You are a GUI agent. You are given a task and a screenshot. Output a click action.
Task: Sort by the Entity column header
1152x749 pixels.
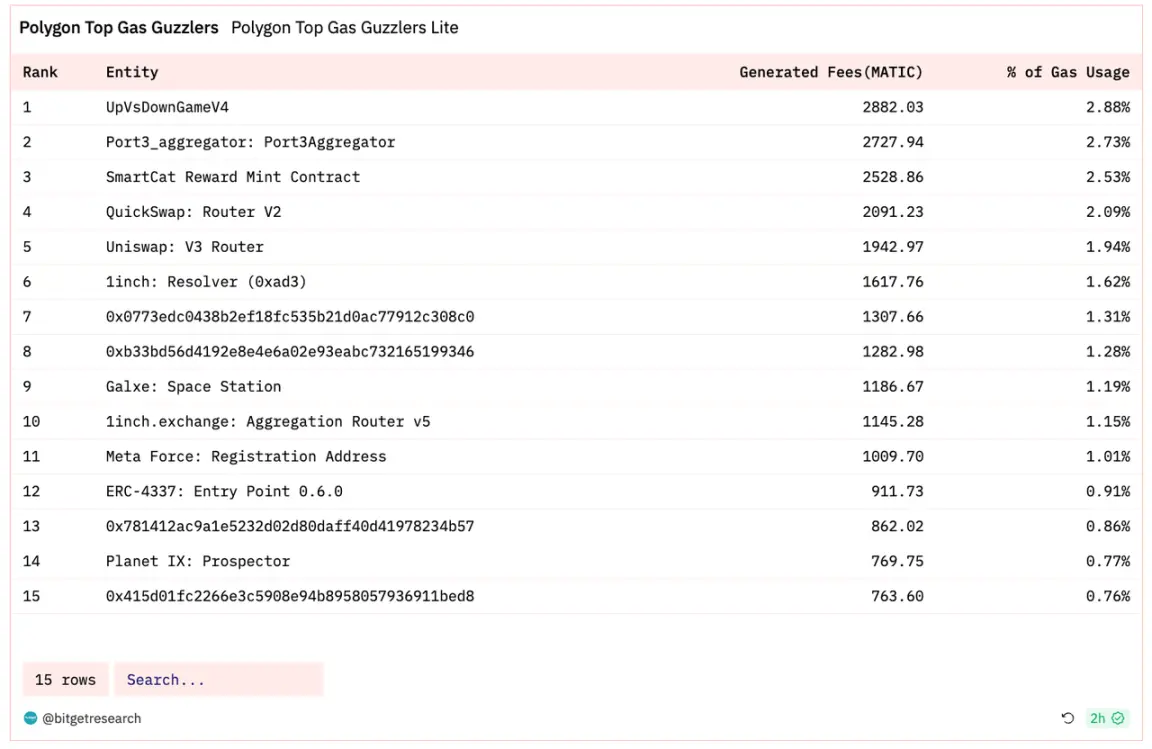click(x=132, y=72)
